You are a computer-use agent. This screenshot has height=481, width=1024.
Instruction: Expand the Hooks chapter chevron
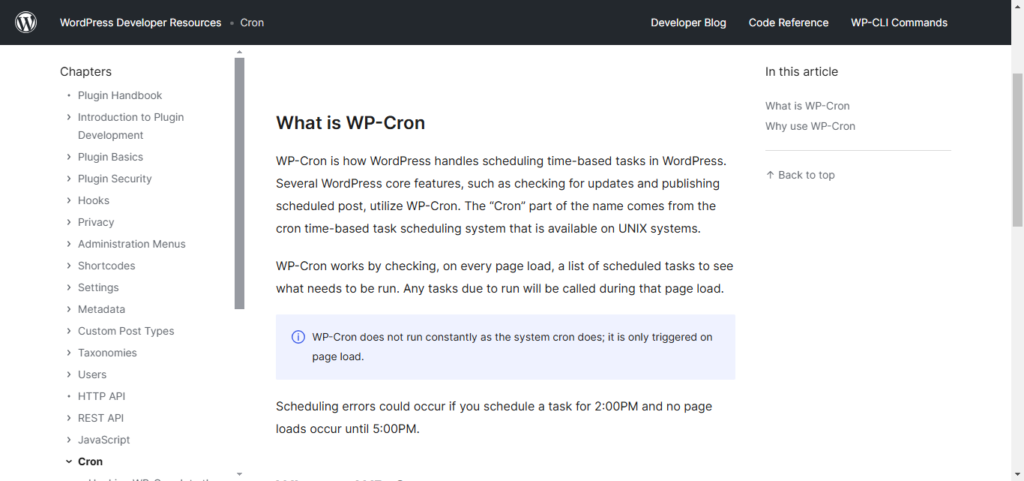68,201
